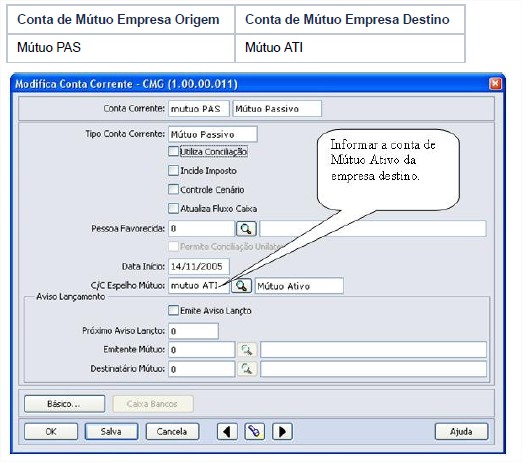The height and width of the screenshot is (462, 522).
Task: Click Emitente Mútuo name field
Action: point(373,350)
